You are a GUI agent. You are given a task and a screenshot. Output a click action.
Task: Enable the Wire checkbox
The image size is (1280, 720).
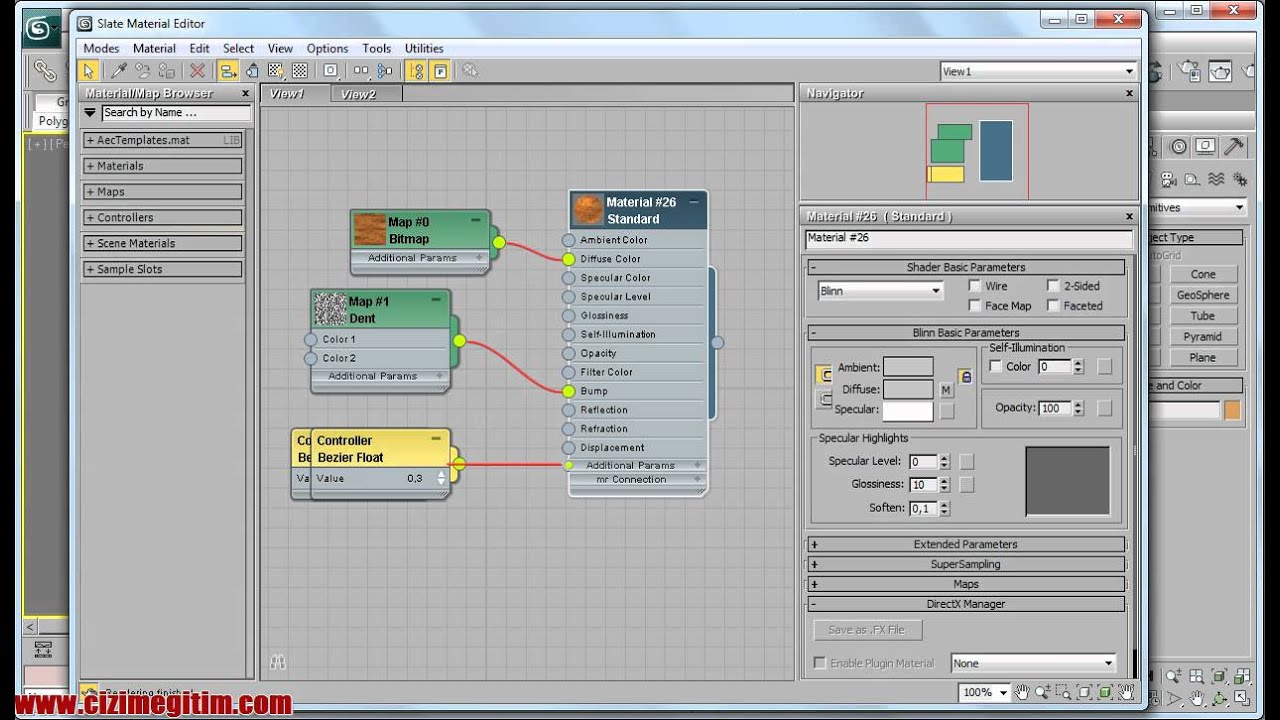[975, 286]
